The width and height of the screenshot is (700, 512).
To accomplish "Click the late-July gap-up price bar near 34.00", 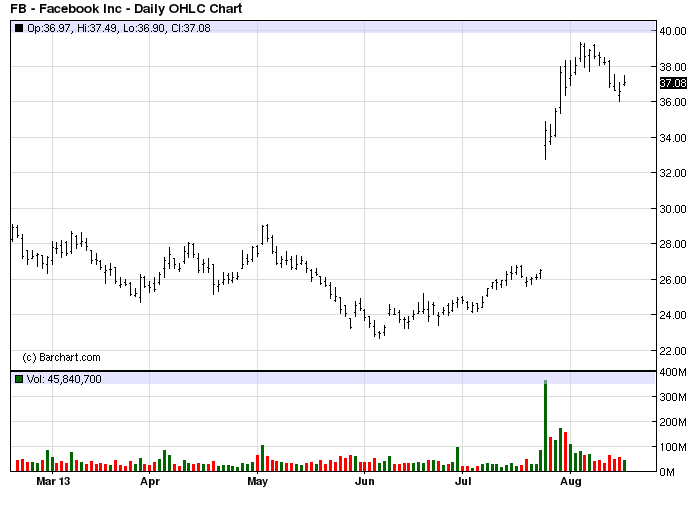I will (x=546, y=140).
